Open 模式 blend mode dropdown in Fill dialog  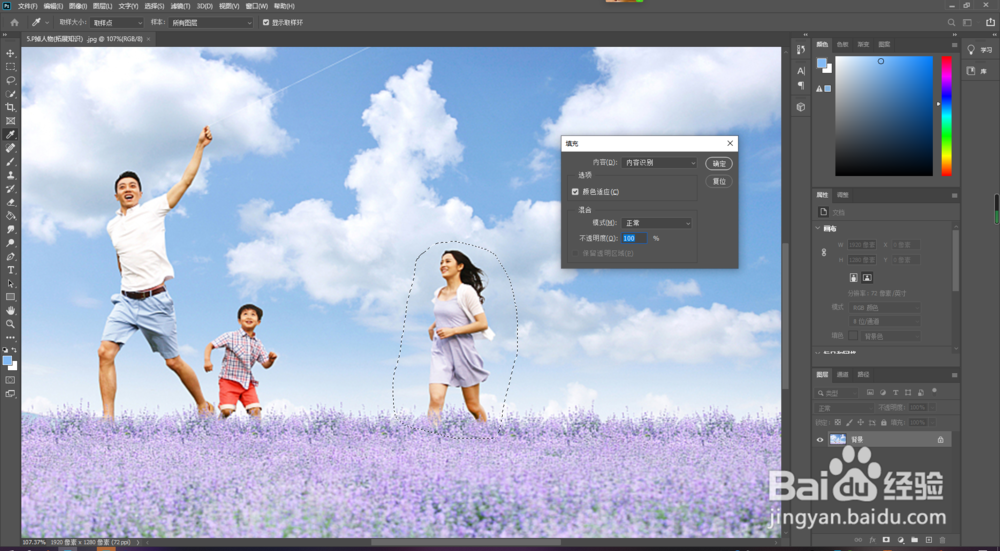[x=656, y=223]
